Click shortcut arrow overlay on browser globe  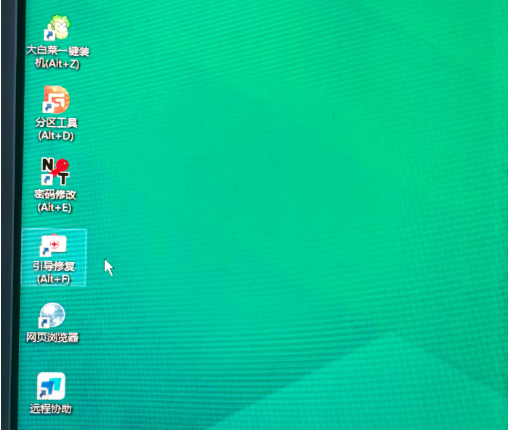[x=43, y=323]
